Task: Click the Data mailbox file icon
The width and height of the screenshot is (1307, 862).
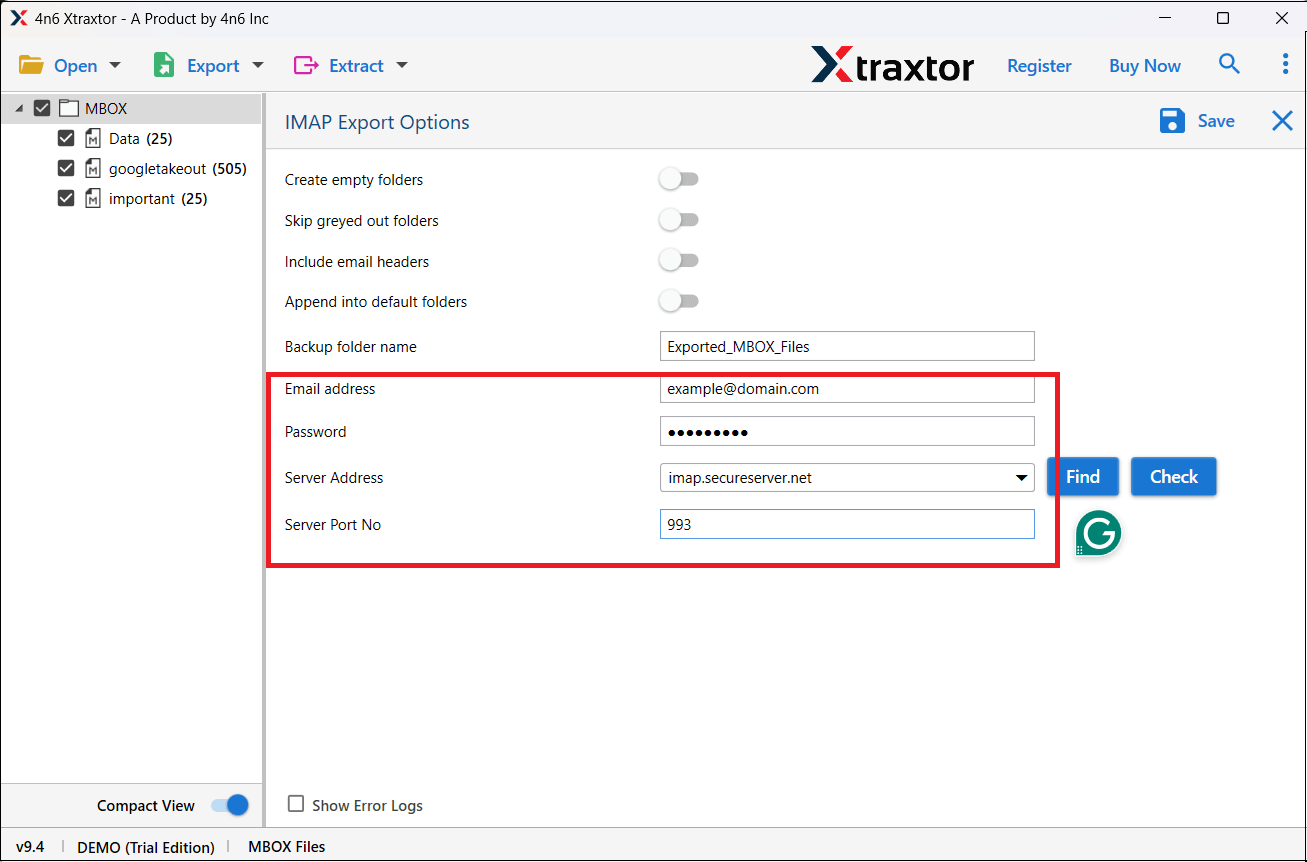Action: [93, 138]
